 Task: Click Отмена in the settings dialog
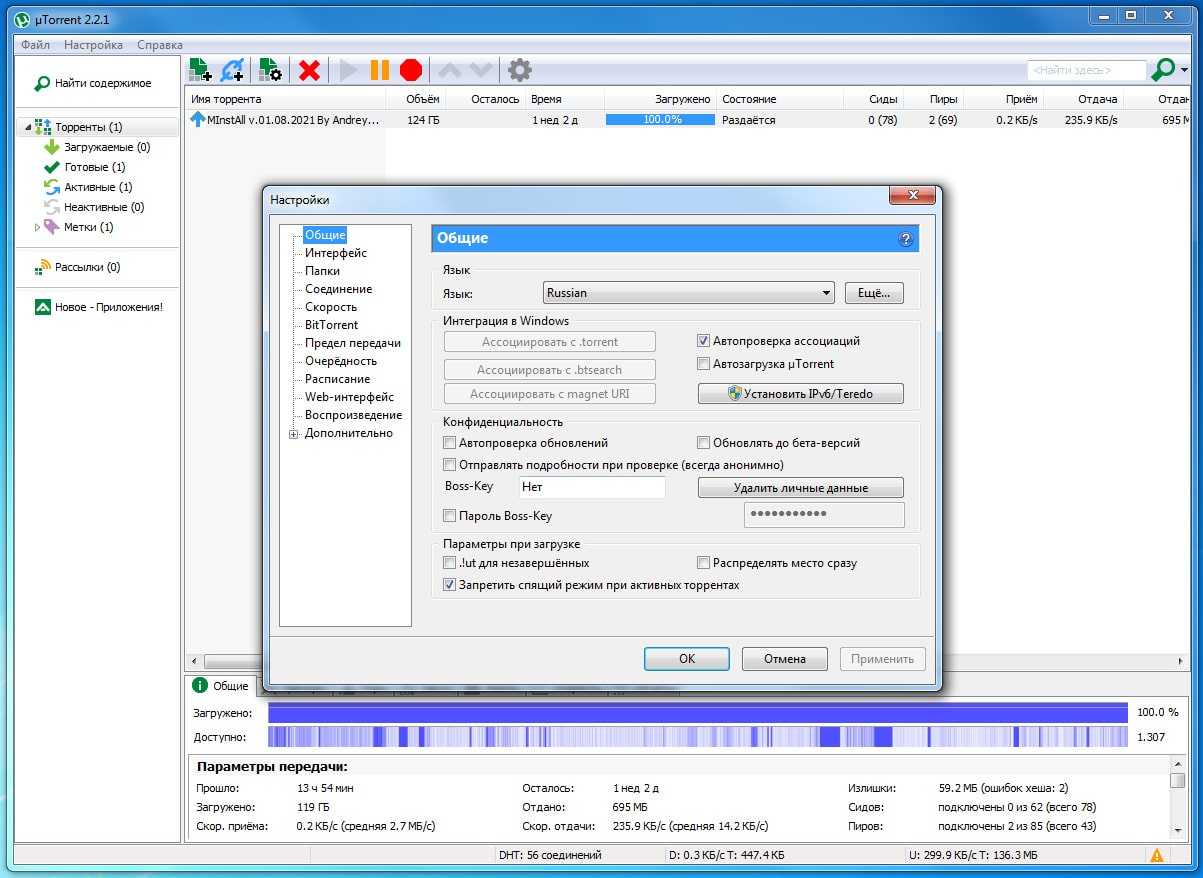tap(785, 659)
